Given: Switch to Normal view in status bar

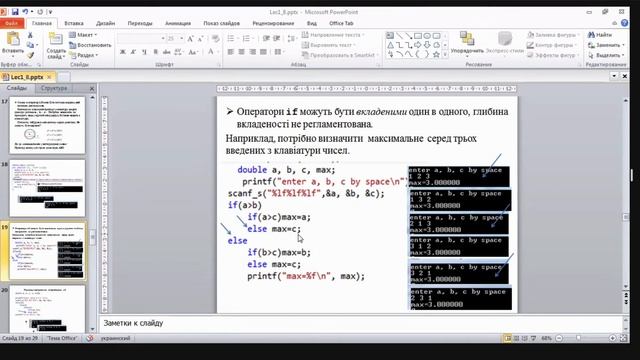Looking at the screenshot, I should point(507,338).
